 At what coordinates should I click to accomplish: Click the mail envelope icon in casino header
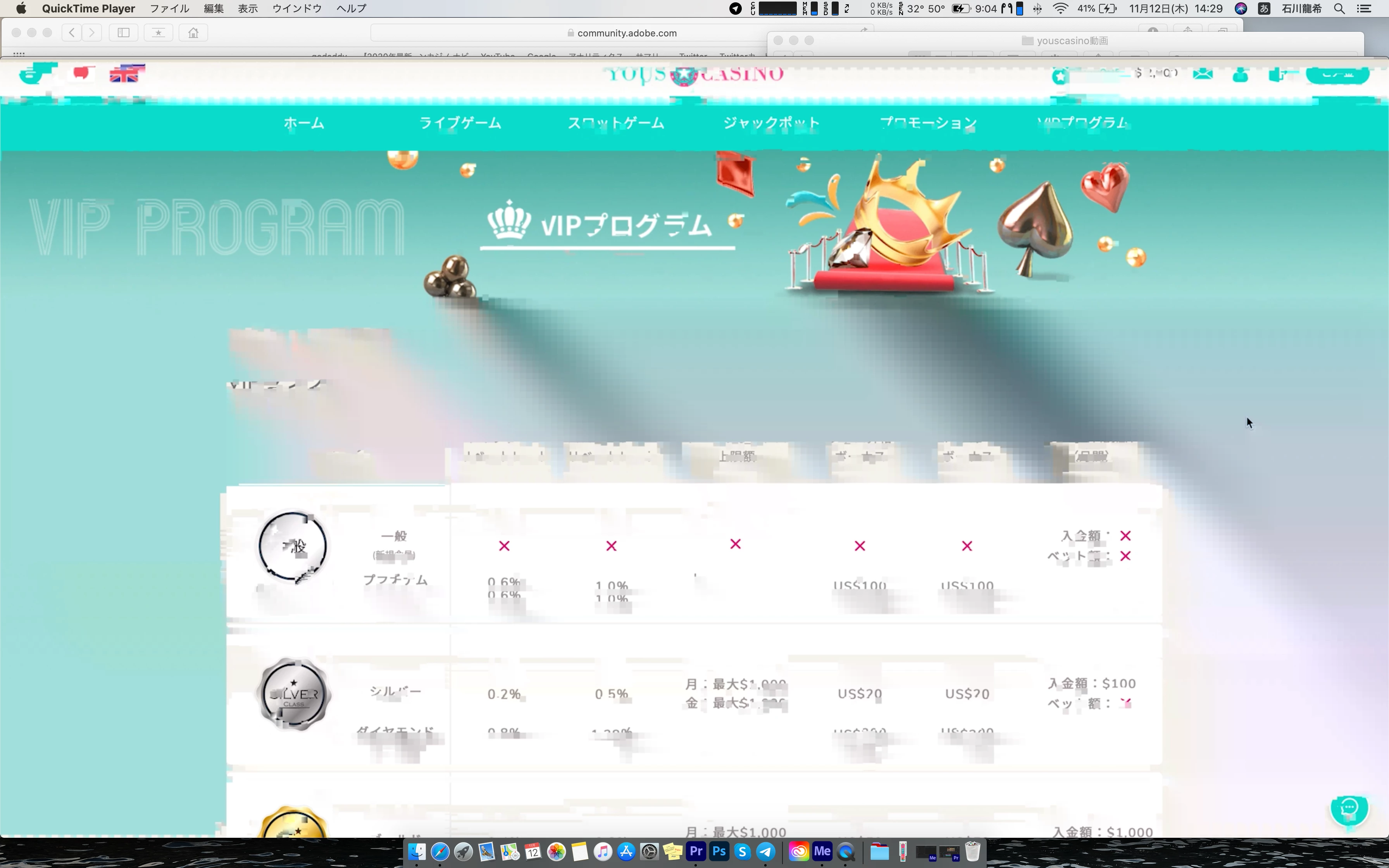[1203, 74]
